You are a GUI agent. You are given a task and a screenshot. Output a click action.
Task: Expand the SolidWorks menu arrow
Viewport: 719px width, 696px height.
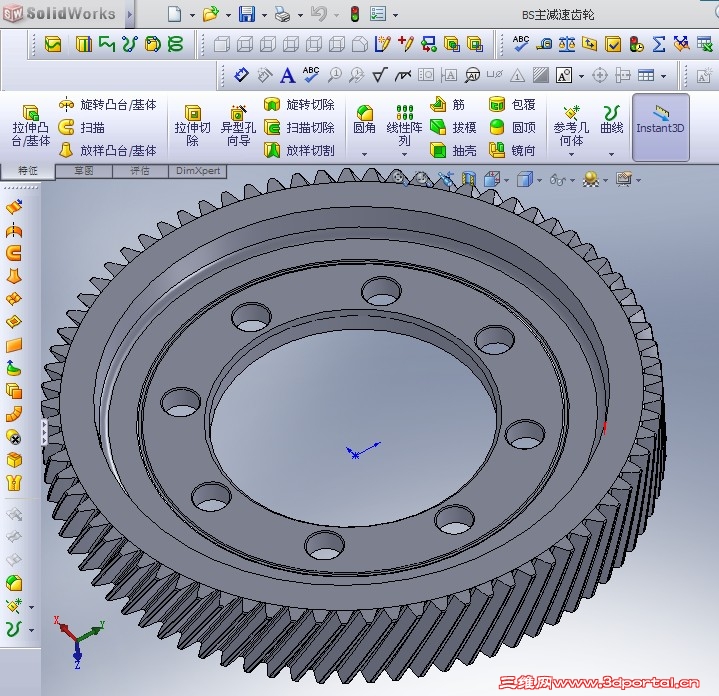tap(130, 14)
